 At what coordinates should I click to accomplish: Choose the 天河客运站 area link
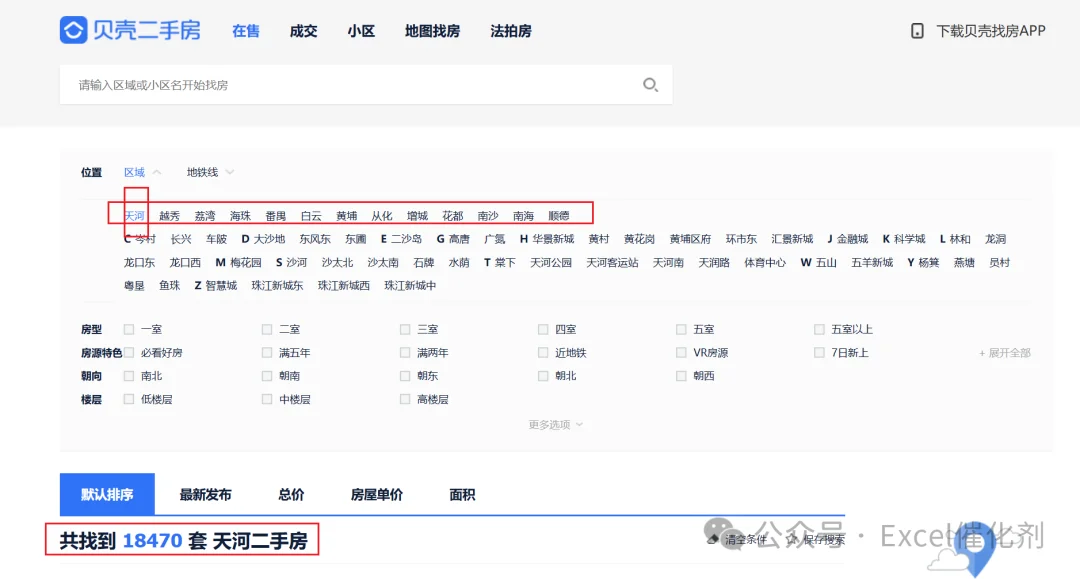(x=612, y=262)
